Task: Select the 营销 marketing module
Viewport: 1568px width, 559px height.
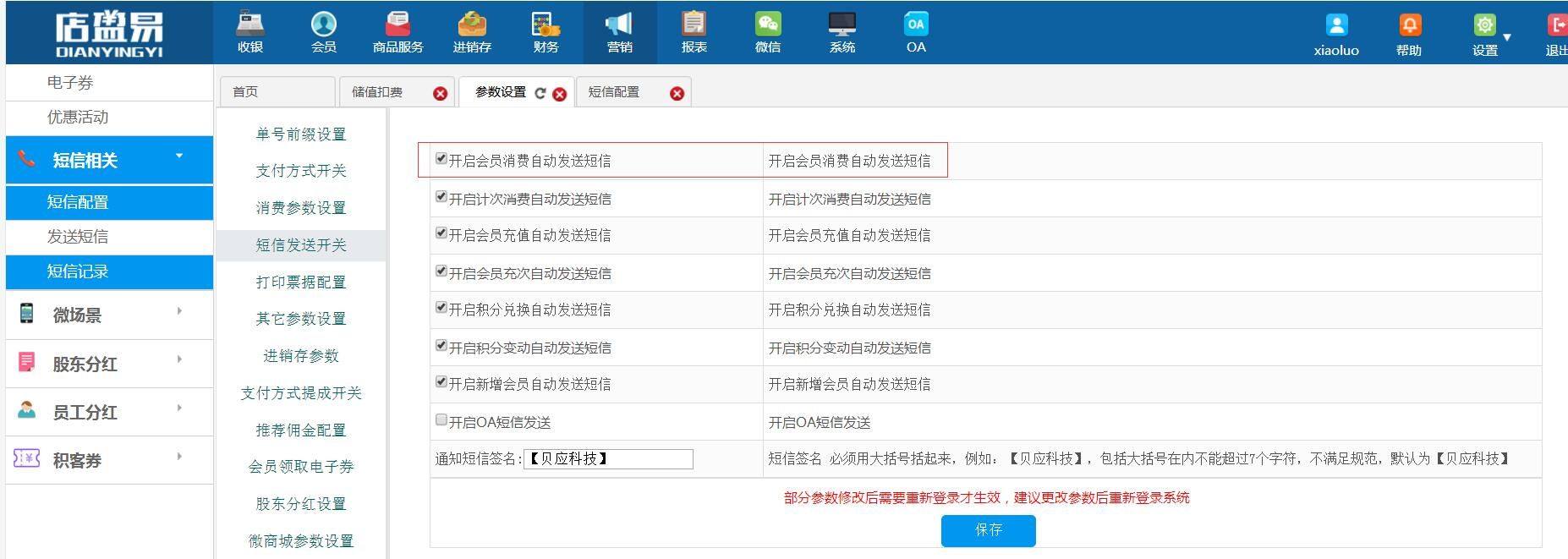Action: click(620, 32)
